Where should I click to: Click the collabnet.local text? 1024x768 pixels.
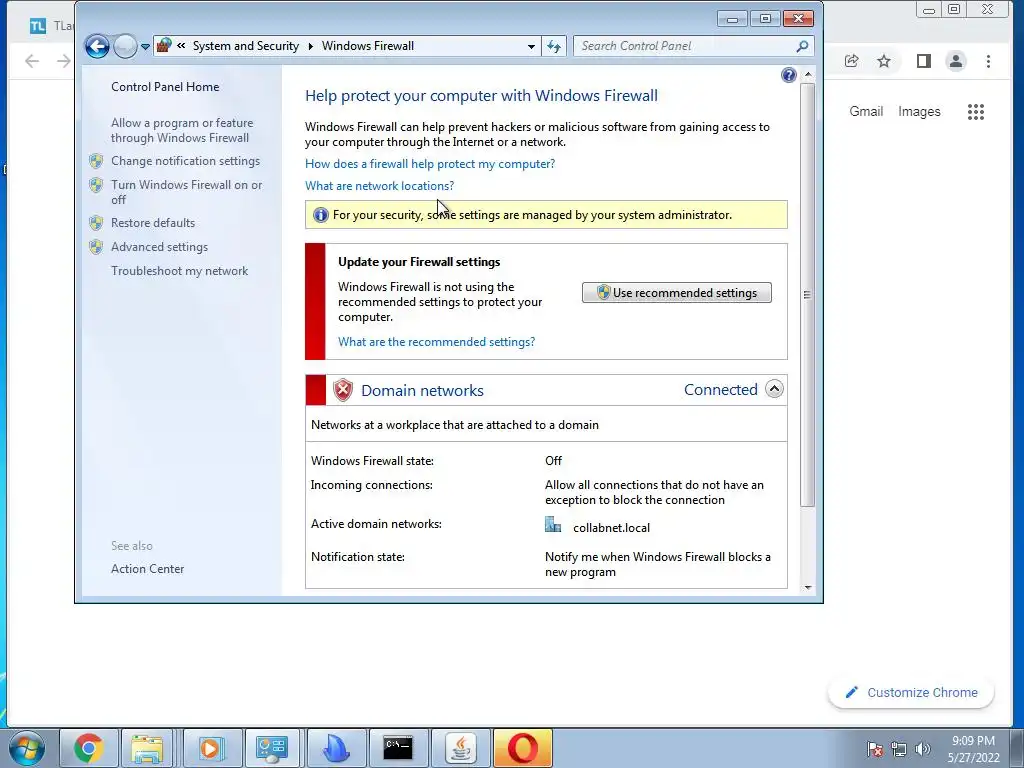[611, 528]
